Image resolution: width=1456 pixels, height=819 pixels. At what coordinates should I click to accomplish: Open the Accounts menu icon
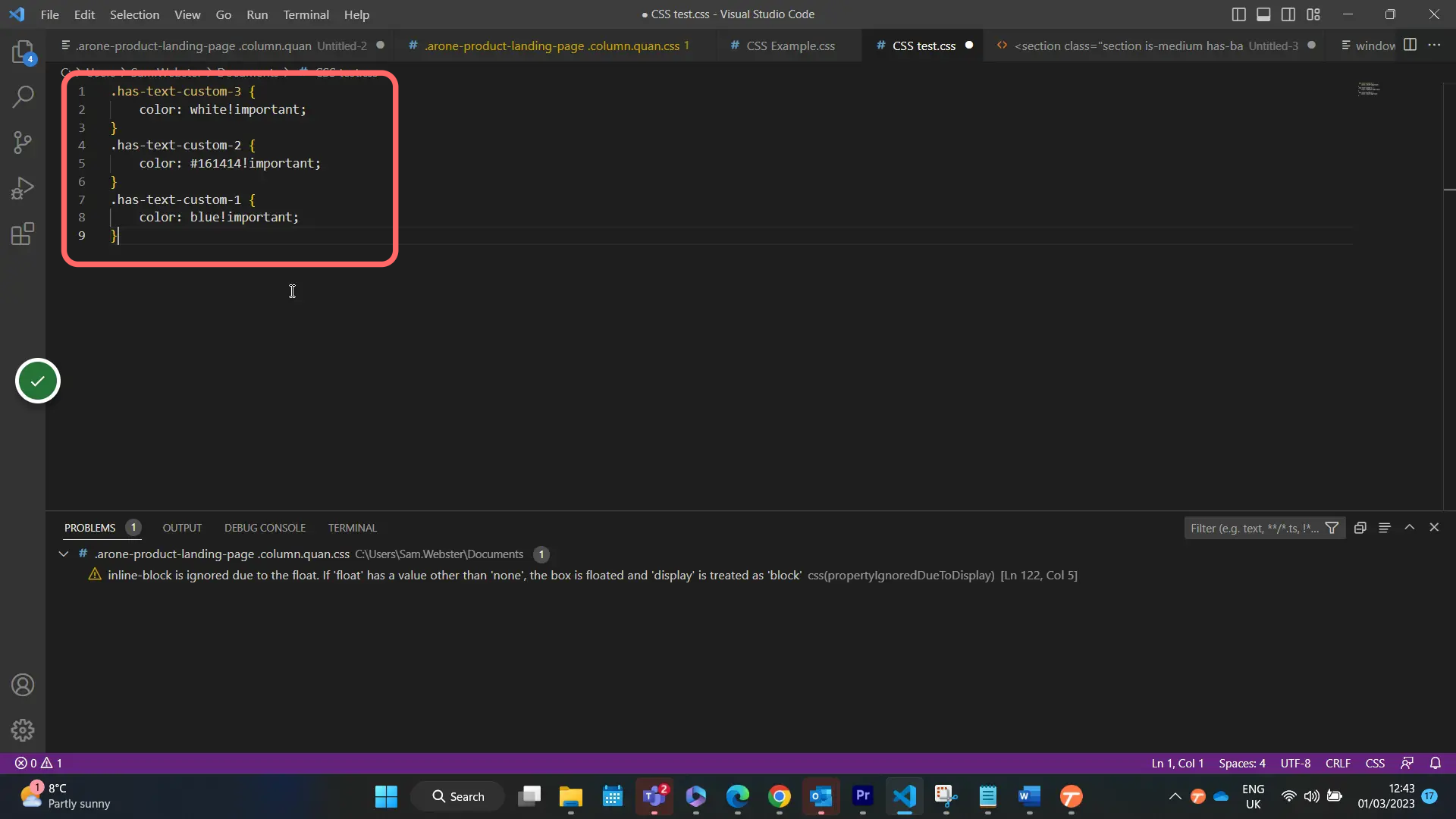pyautogui.click(x=23, y=685)
